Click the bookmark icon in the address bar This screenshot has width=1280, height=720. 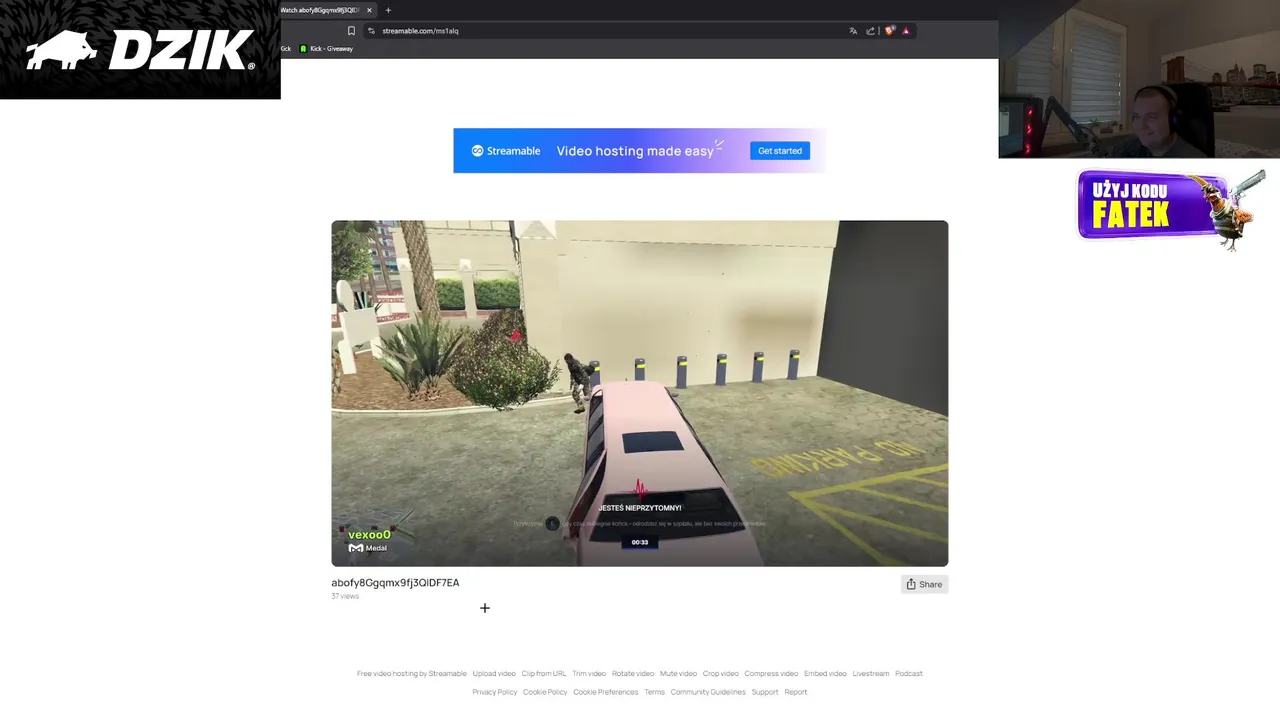(351, 31)
